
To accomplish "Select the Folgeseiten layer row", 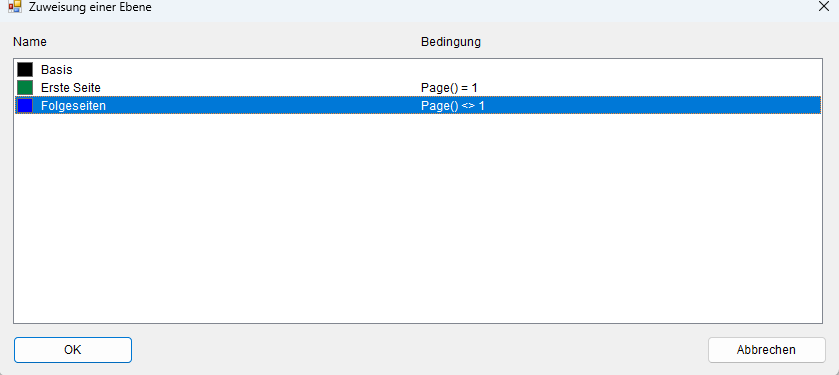I will point(418,105).
